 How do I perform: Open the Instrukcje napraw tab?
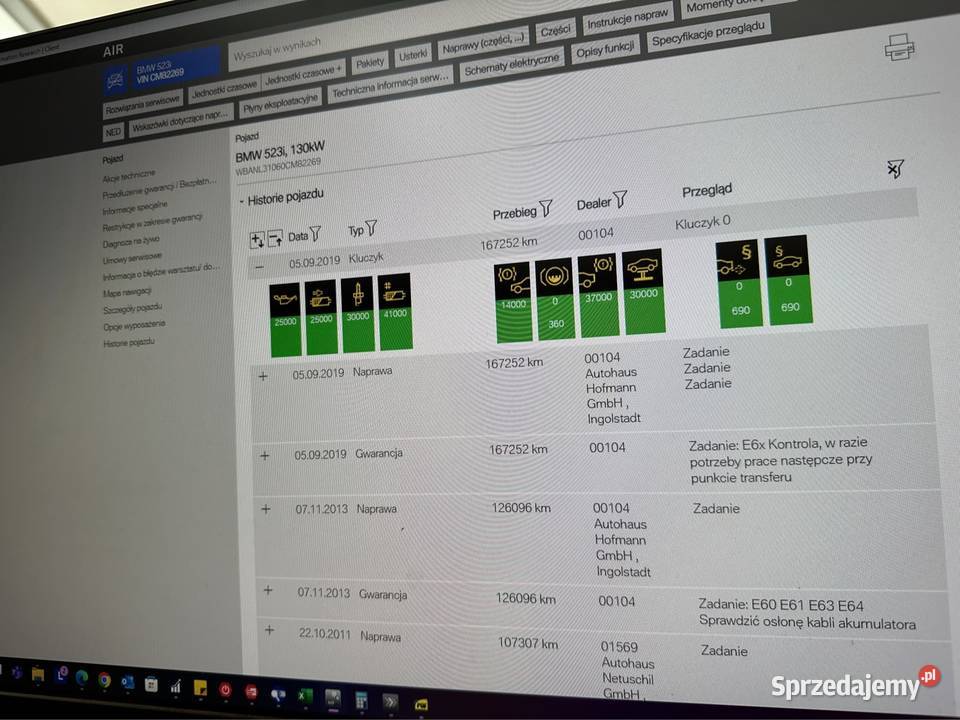(x=628, y=19)
